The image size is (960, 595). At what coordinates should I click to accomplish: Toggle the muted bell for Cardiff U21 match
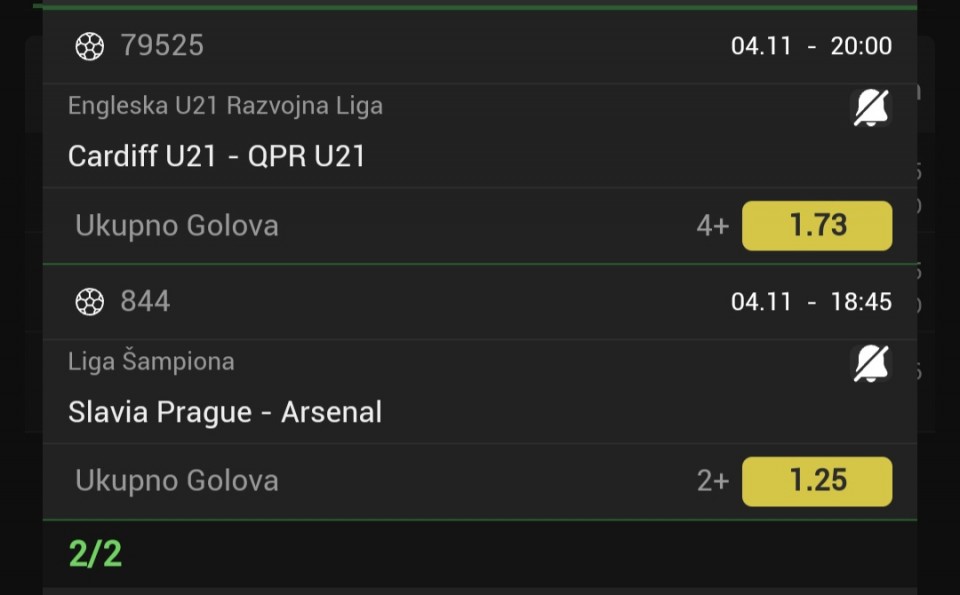pos(870,107)
